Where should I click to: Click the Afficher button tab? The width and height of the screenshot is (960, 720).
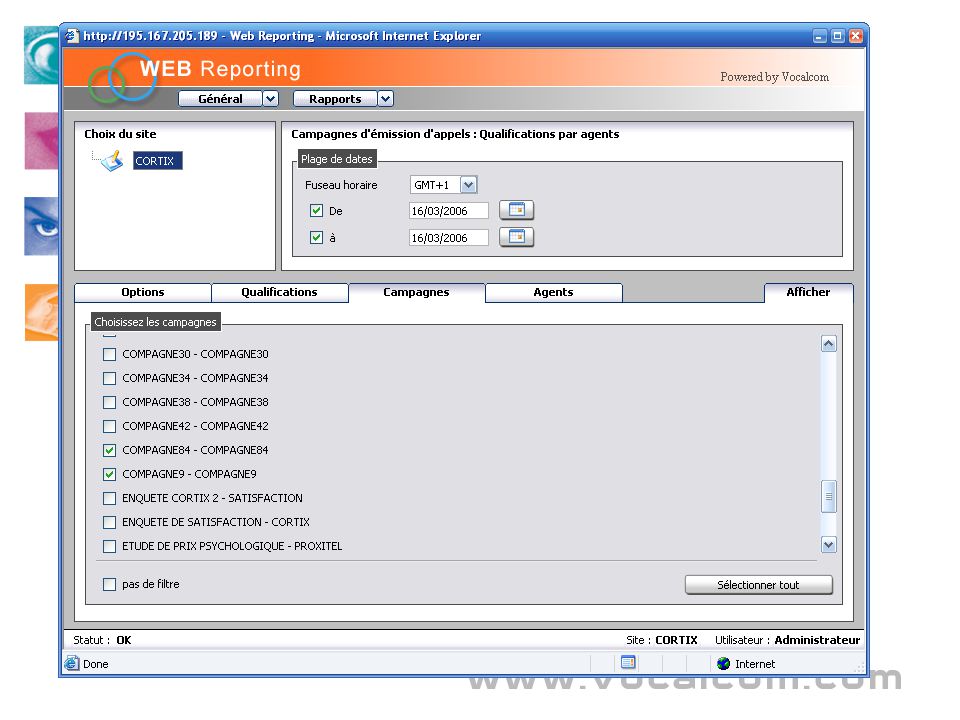(808, 292)
